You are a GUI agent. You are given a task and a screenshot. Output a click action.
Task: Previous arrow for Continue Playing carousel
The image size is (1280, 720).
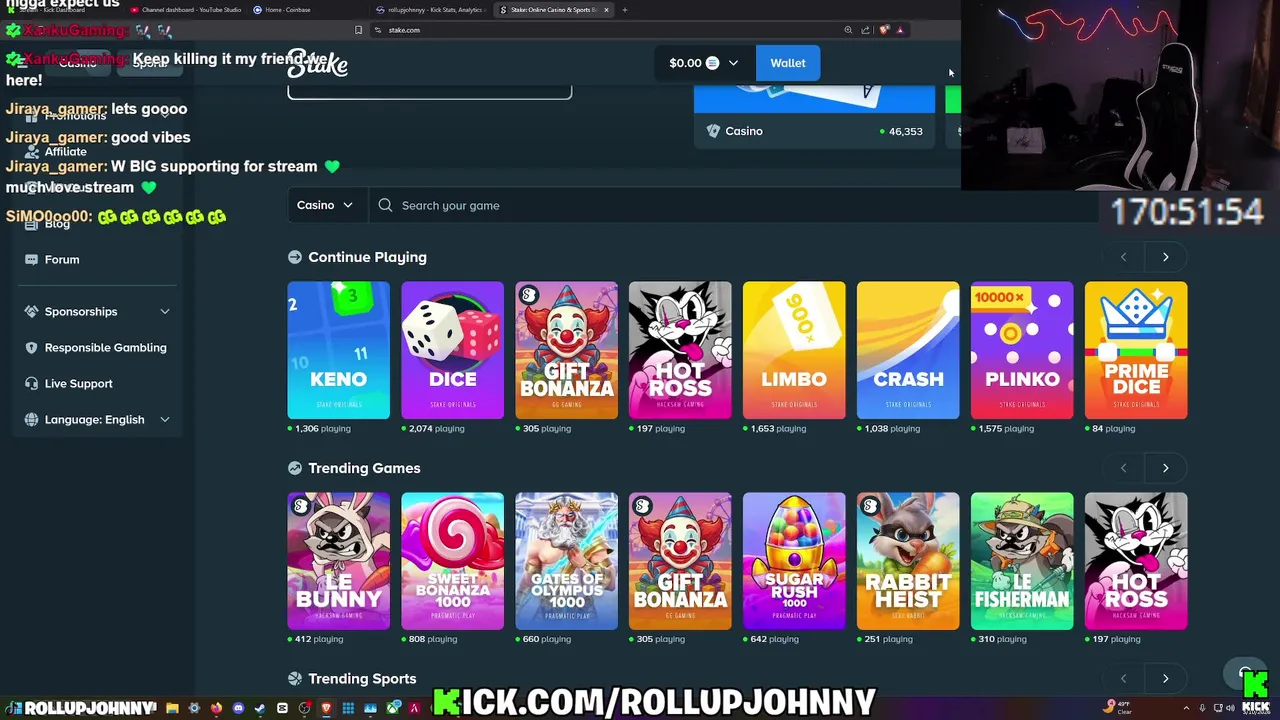pos(1123,257)
